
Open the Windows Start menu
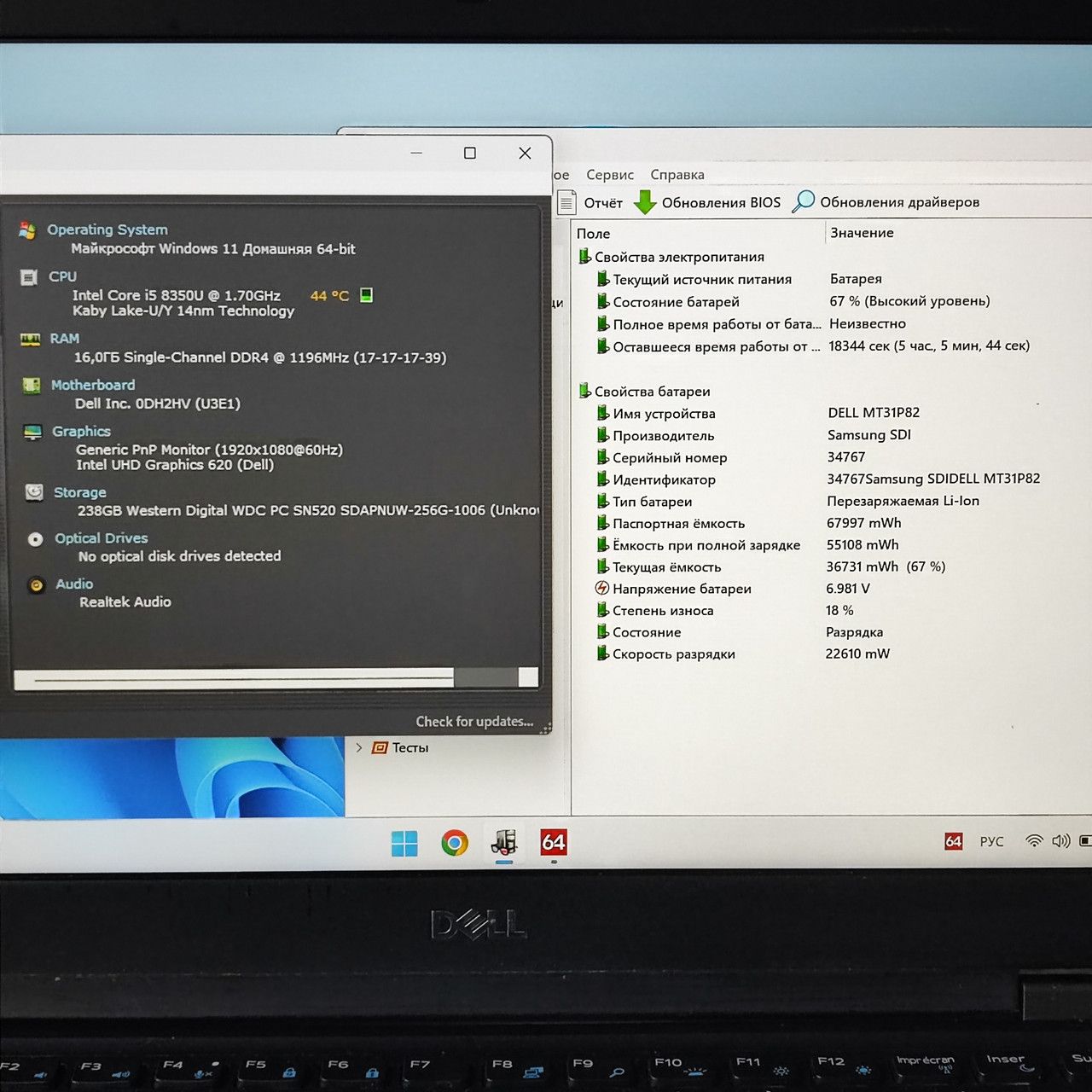pos(404,844)
